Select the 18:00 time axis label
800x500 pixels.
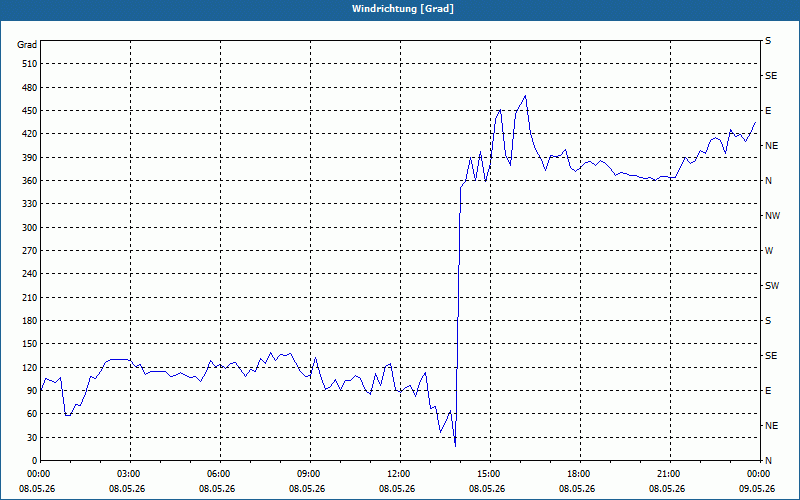point(580,474)
